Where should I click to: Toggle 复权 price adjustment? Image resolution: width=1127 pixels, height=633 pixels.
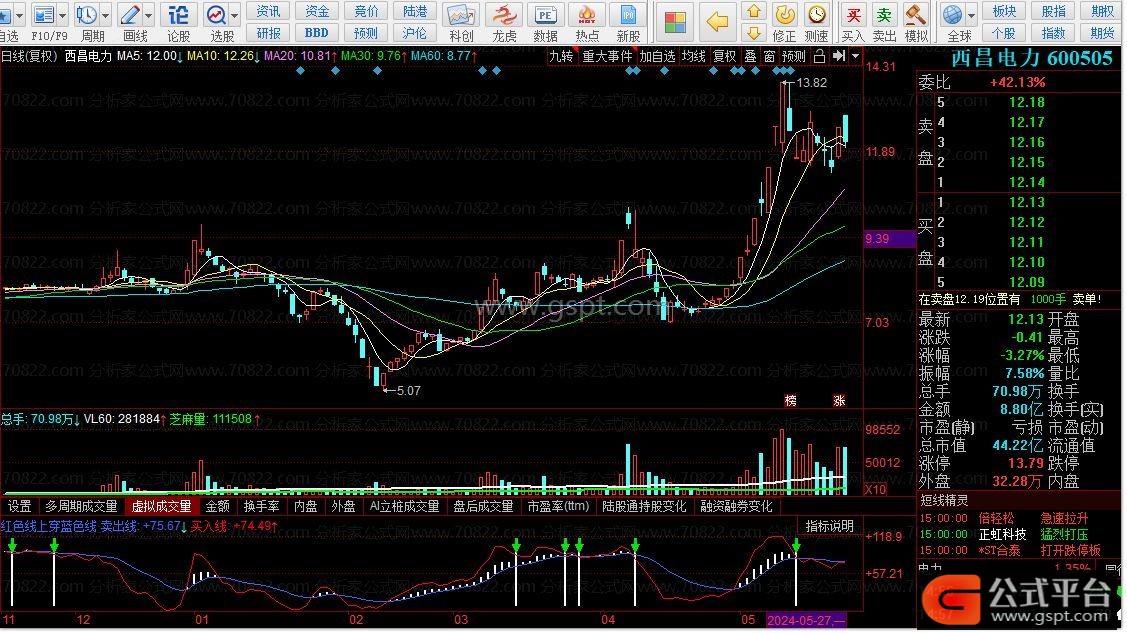pyautogui.click(x=724, y=56)
